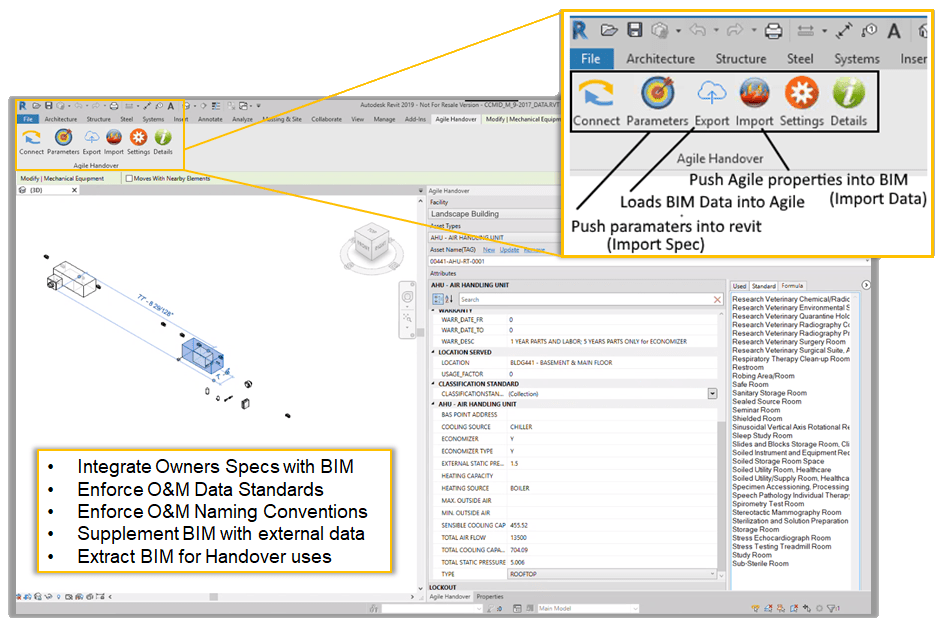Click Import flame icon in main Revit ribbon
Image resolution: width=943 pixels, height=626 pixels.
point(114,138)
